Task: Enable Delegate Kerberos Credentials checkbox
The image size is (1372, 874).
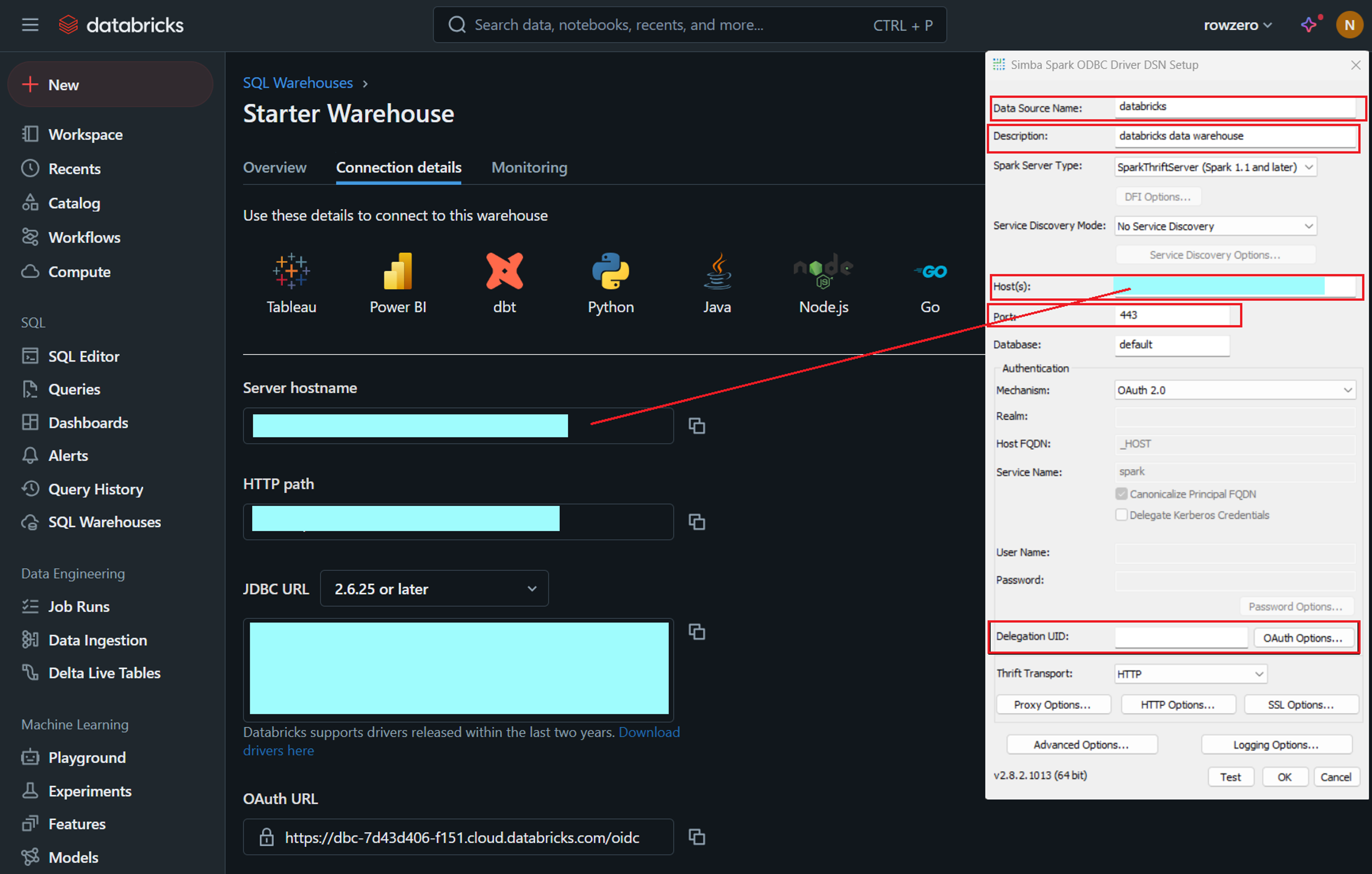Action: (x=1121, y=515)
